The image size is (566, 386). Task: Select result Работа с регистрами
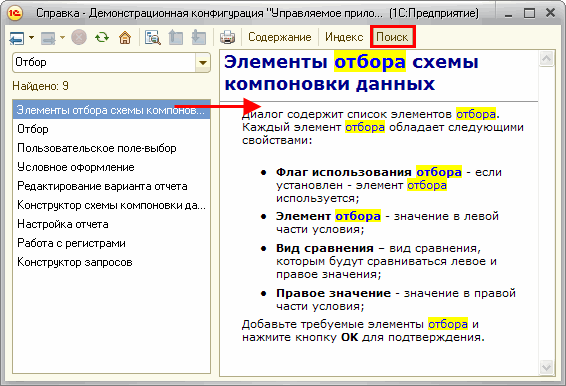tap(112, 243)
